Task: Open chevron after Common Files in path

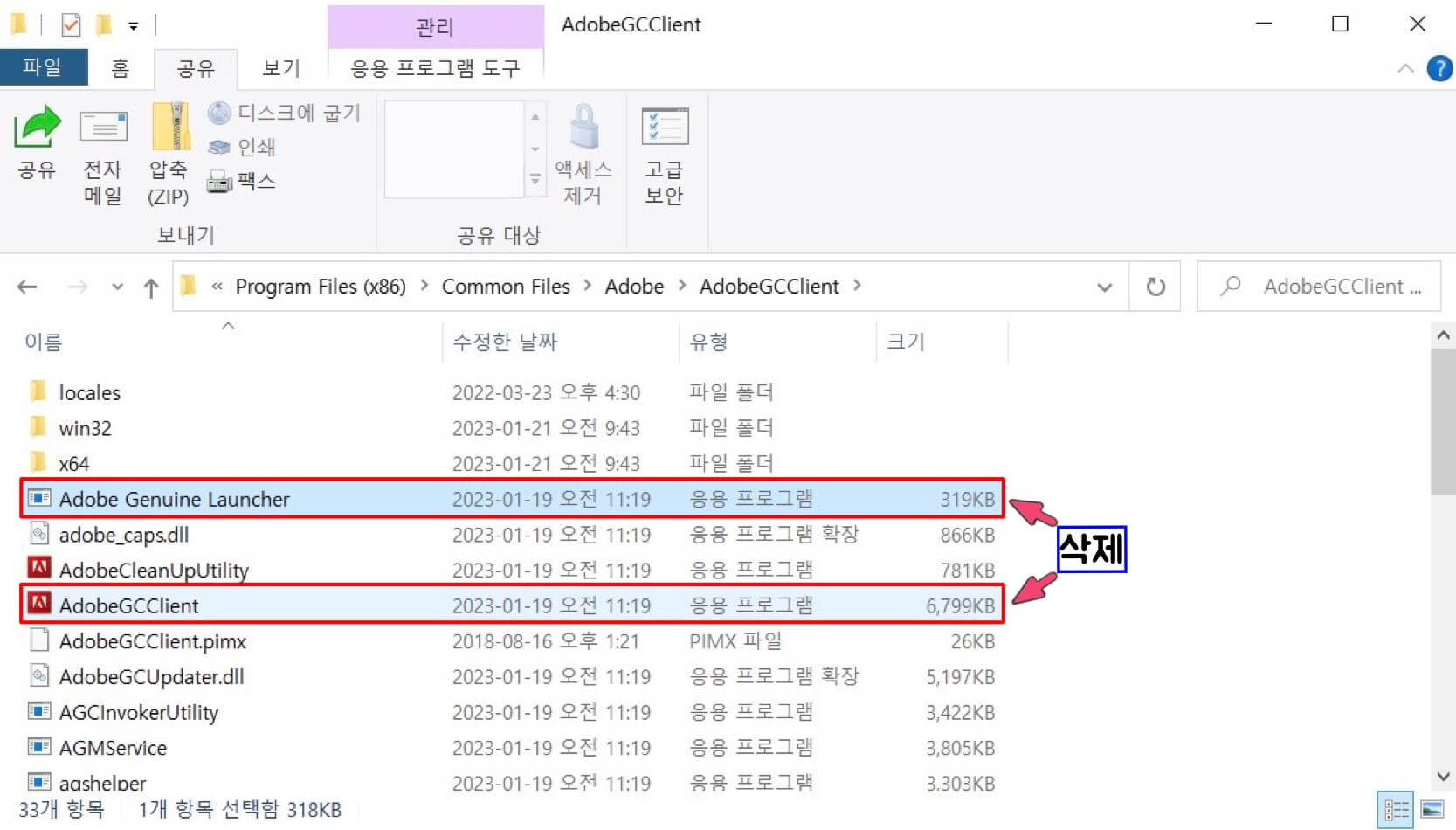Action: [x=587, y=286]
